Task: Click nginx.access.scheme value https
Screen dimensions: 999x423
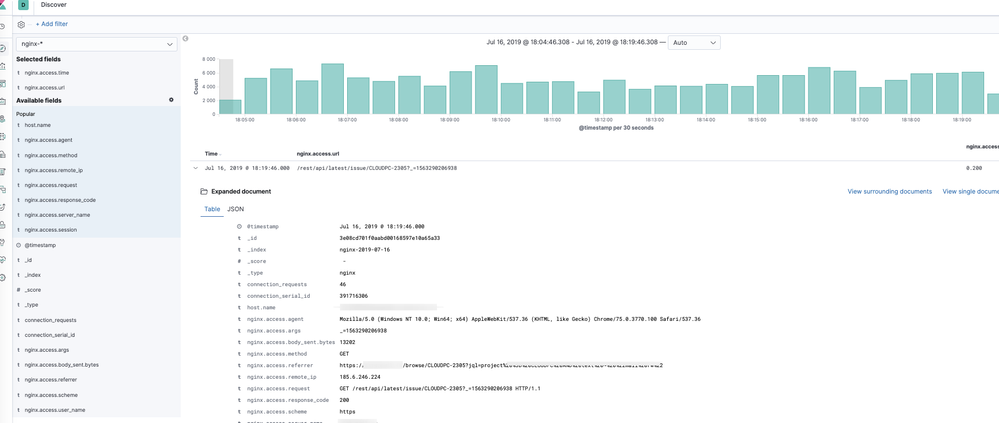Action: click(348, 412)
